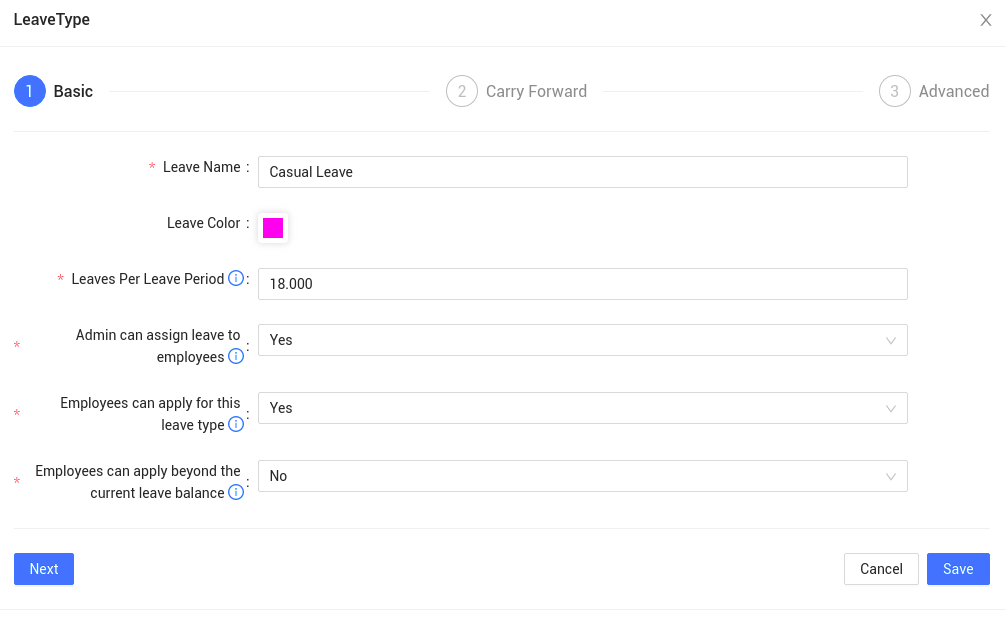Click the step 2 number circle
The width and height of the screenshot is (1006, 619).
(x=462, y=91)
